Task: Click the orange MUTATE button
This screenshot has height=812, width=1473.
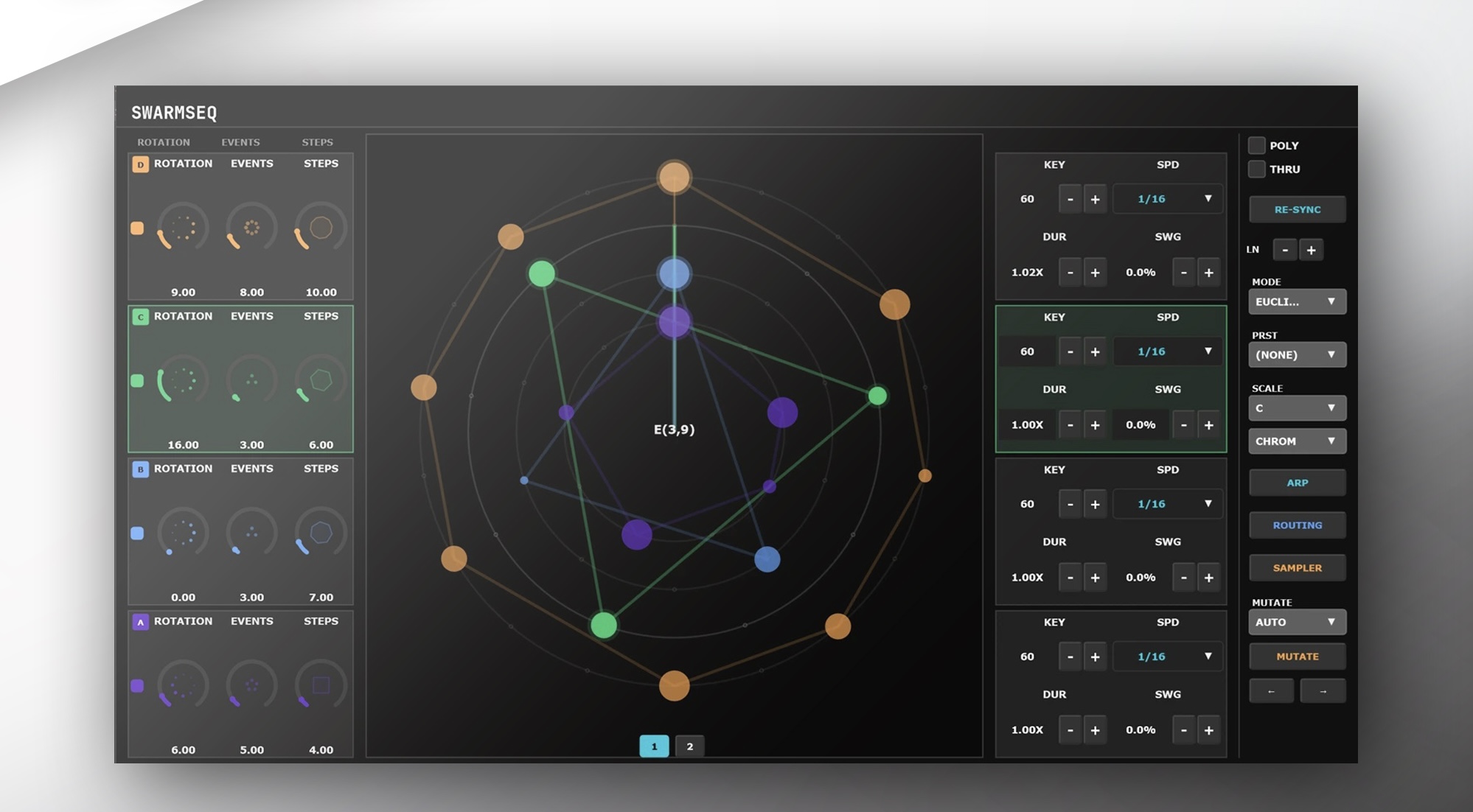Action: click(x=1297, y=657)
